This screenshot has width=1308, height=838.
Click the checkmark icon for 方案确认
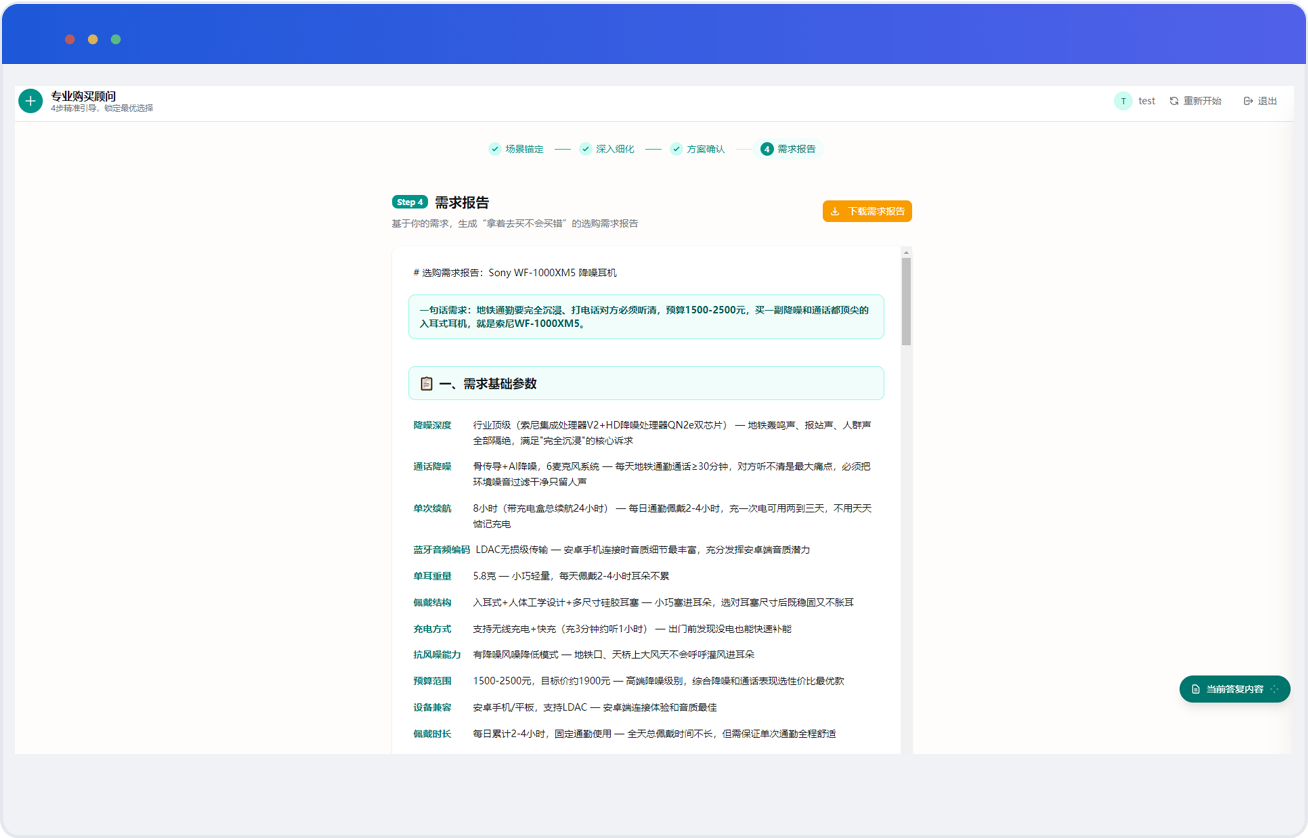[x=676, y=149]
